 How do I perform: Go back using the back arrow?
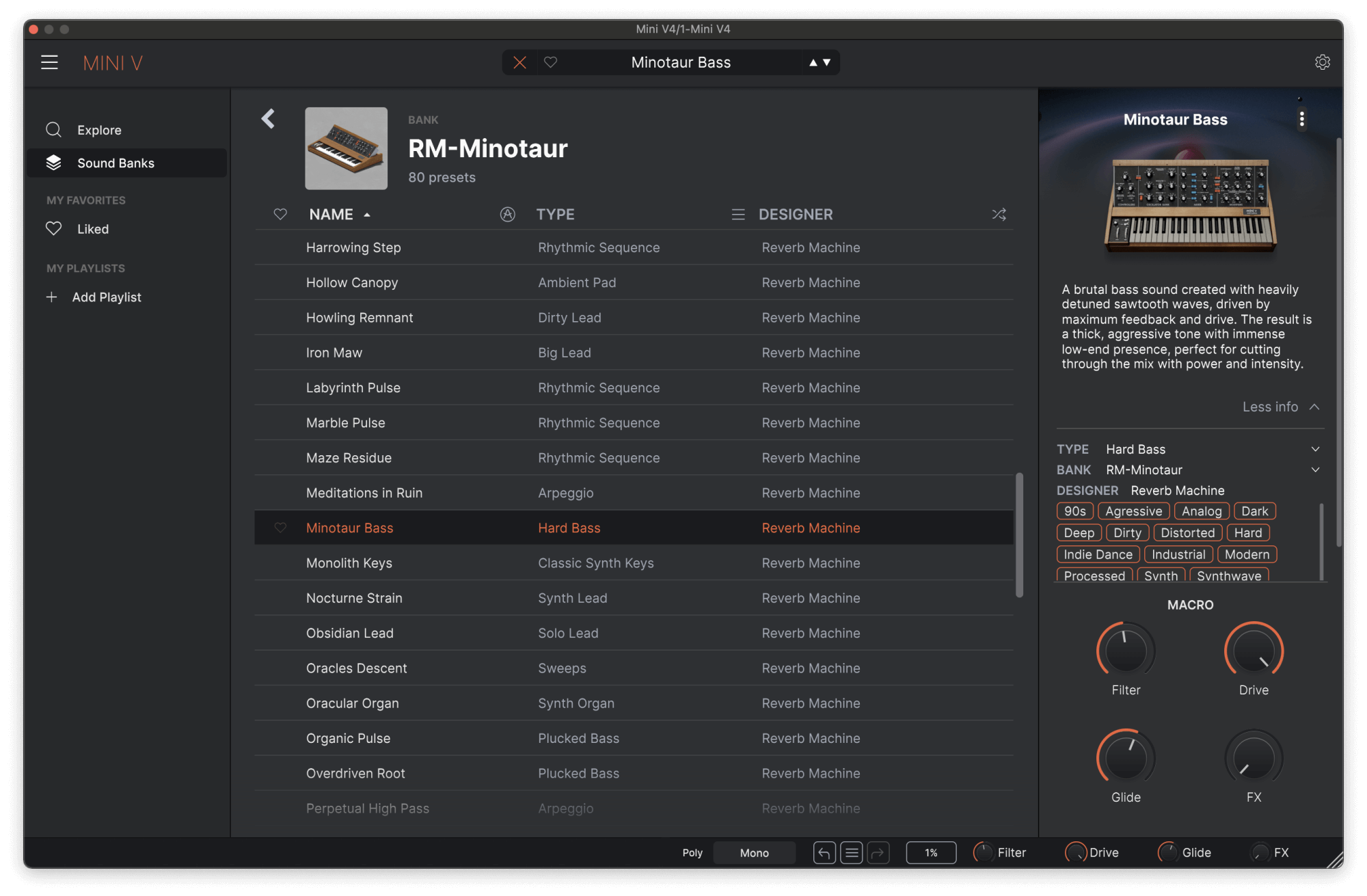(268, 118)
